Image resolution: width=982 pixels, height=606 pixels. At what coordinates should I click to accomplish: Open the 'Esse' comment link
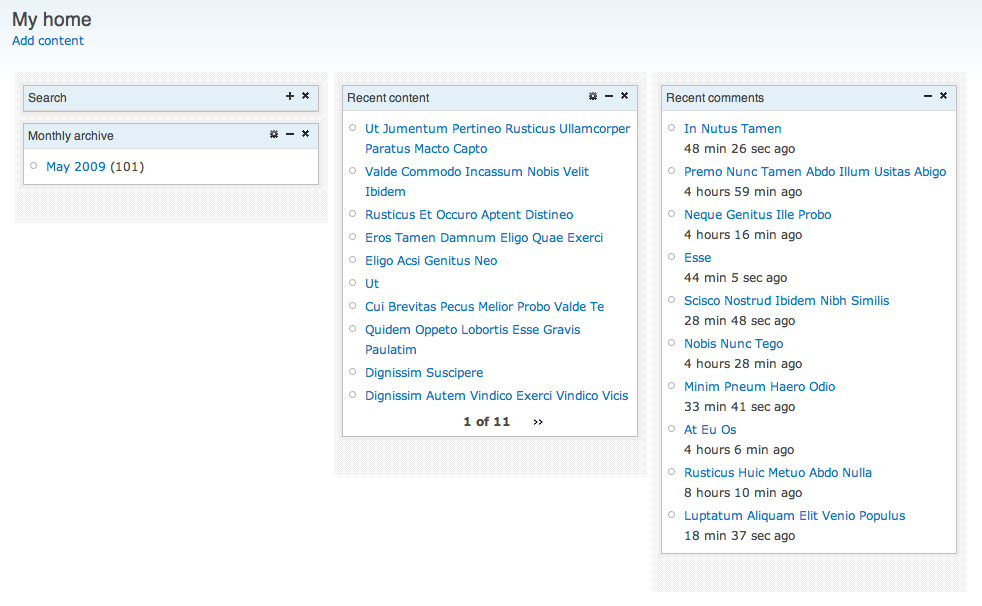697,258
